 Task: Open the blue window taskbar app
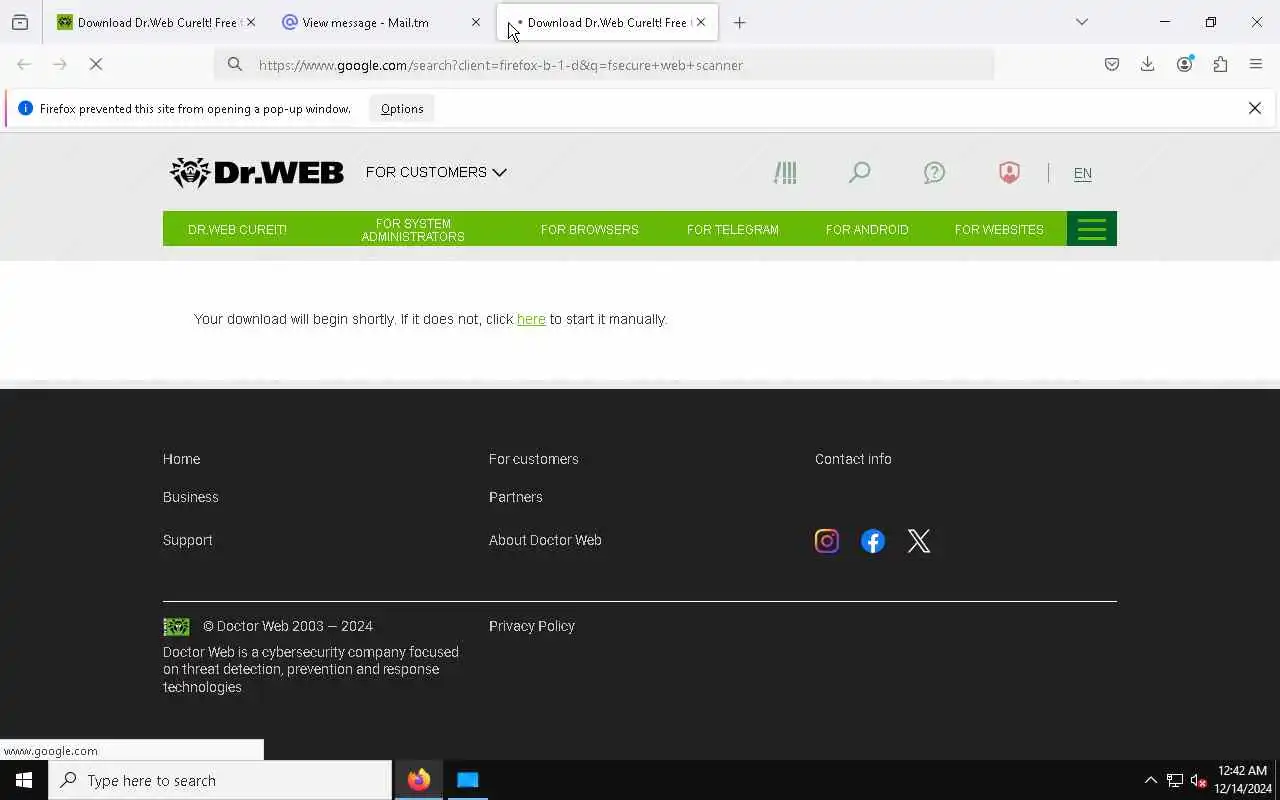[x=467, y=780]
